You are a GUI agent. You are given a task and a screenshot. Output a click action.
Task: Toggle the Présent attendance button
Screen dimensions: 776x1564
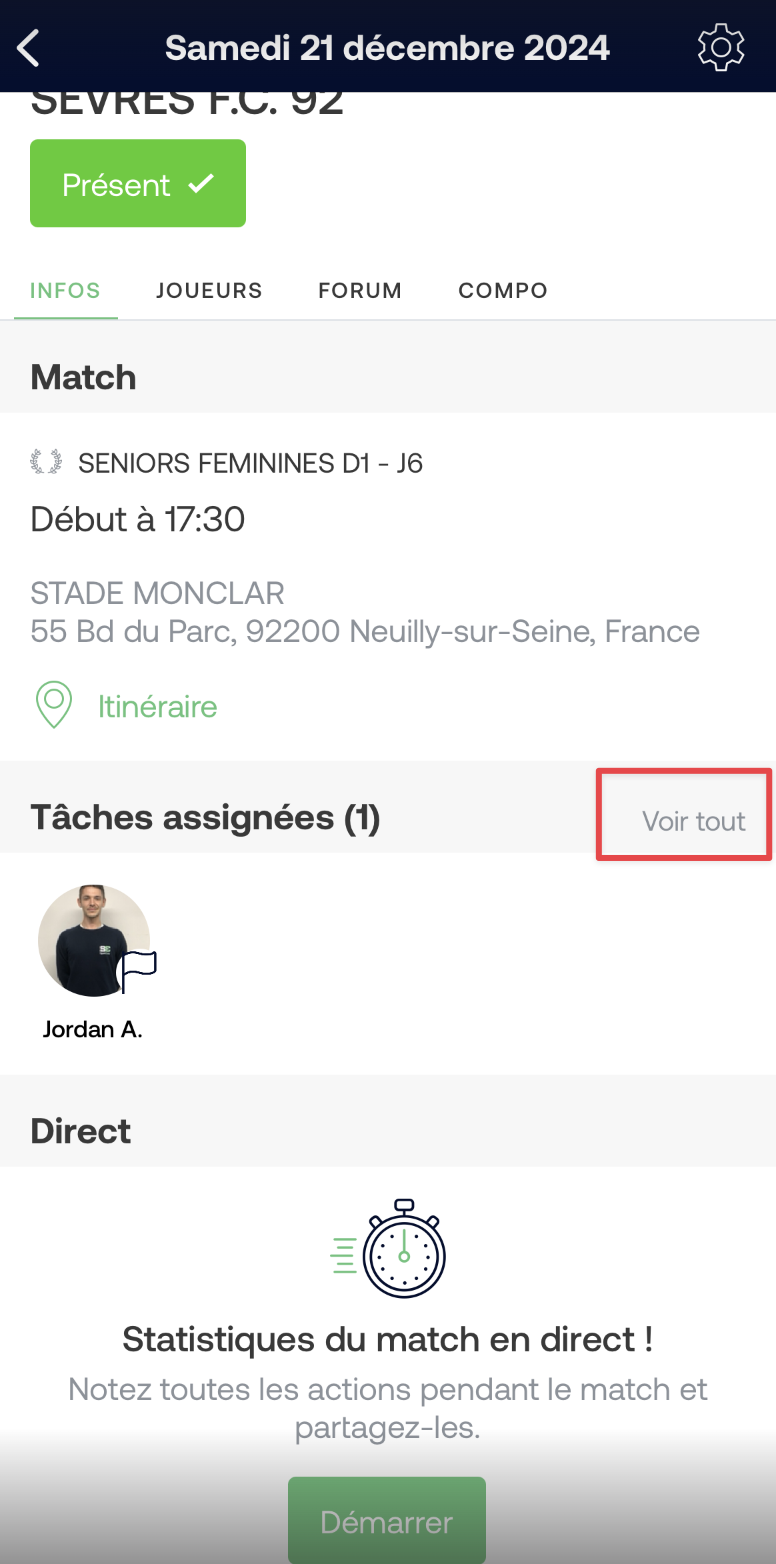[138, 184]
